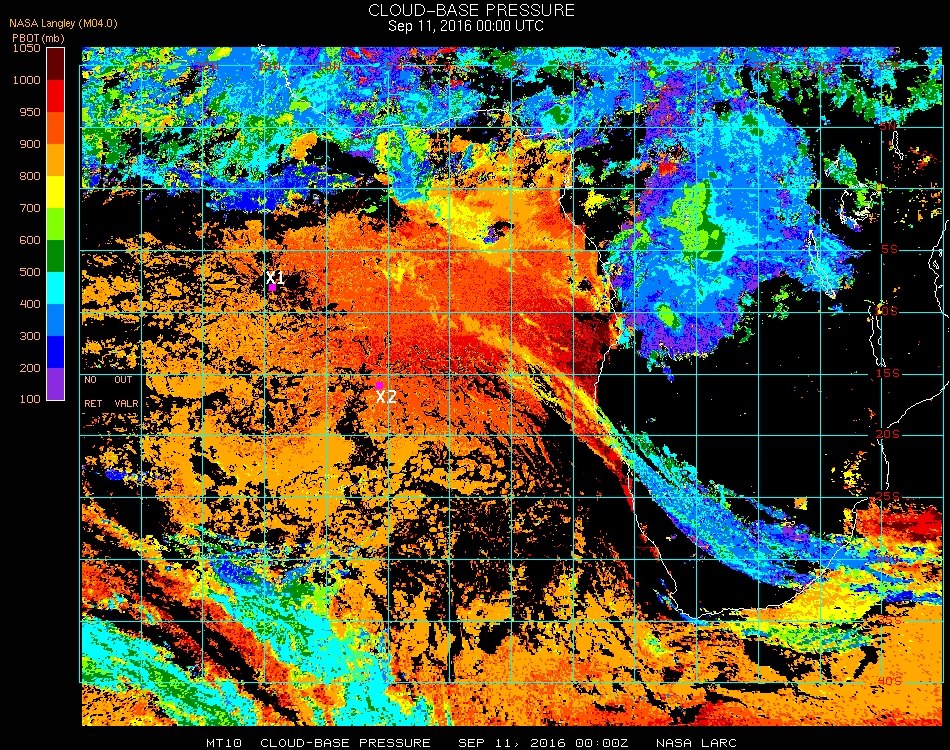Click the 1000 value on the legend
This screenshot has height=750, width=950.
pos(27,80)
